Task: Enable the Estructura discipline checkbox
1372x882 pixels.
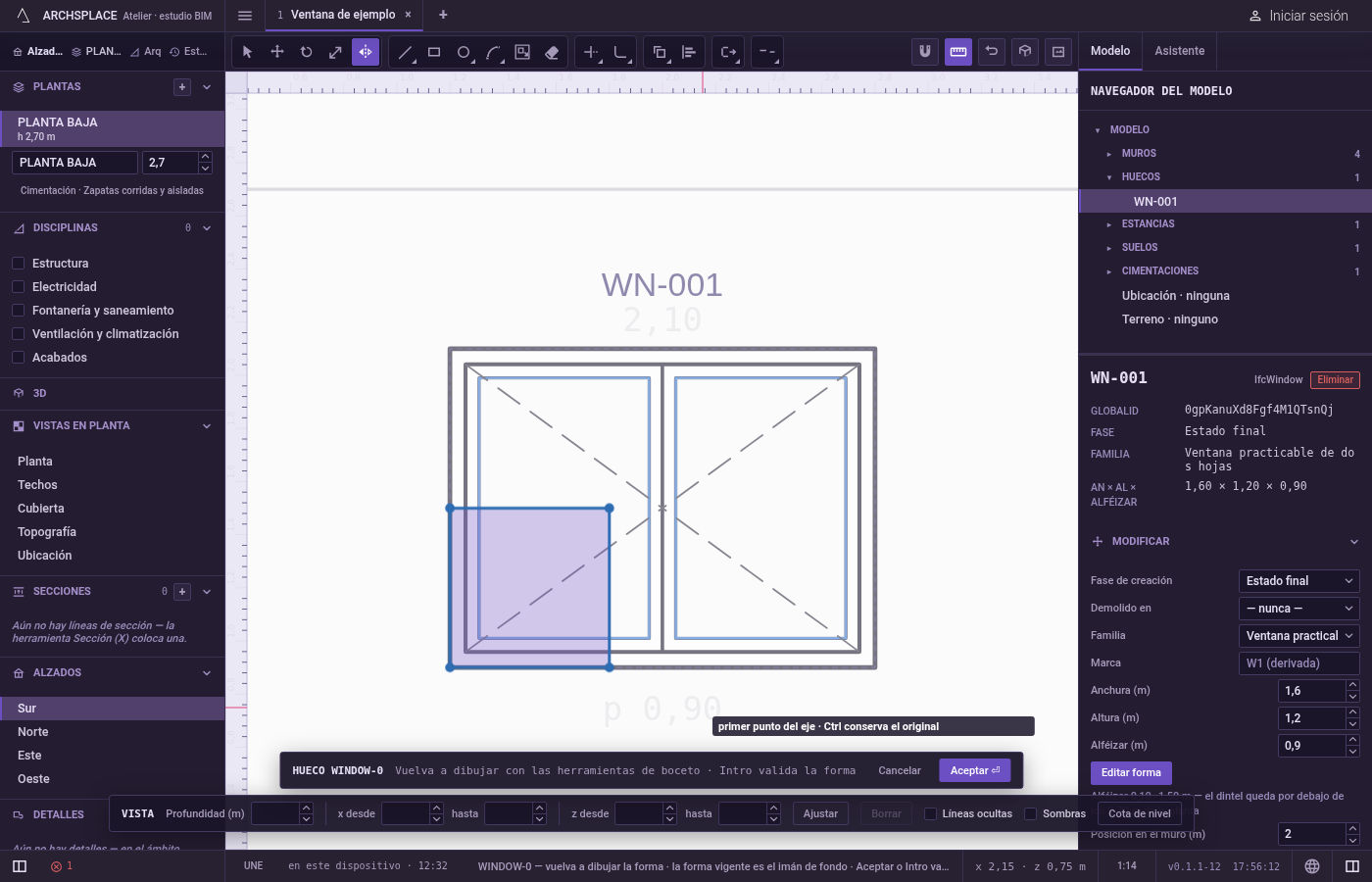Action: 18,264
